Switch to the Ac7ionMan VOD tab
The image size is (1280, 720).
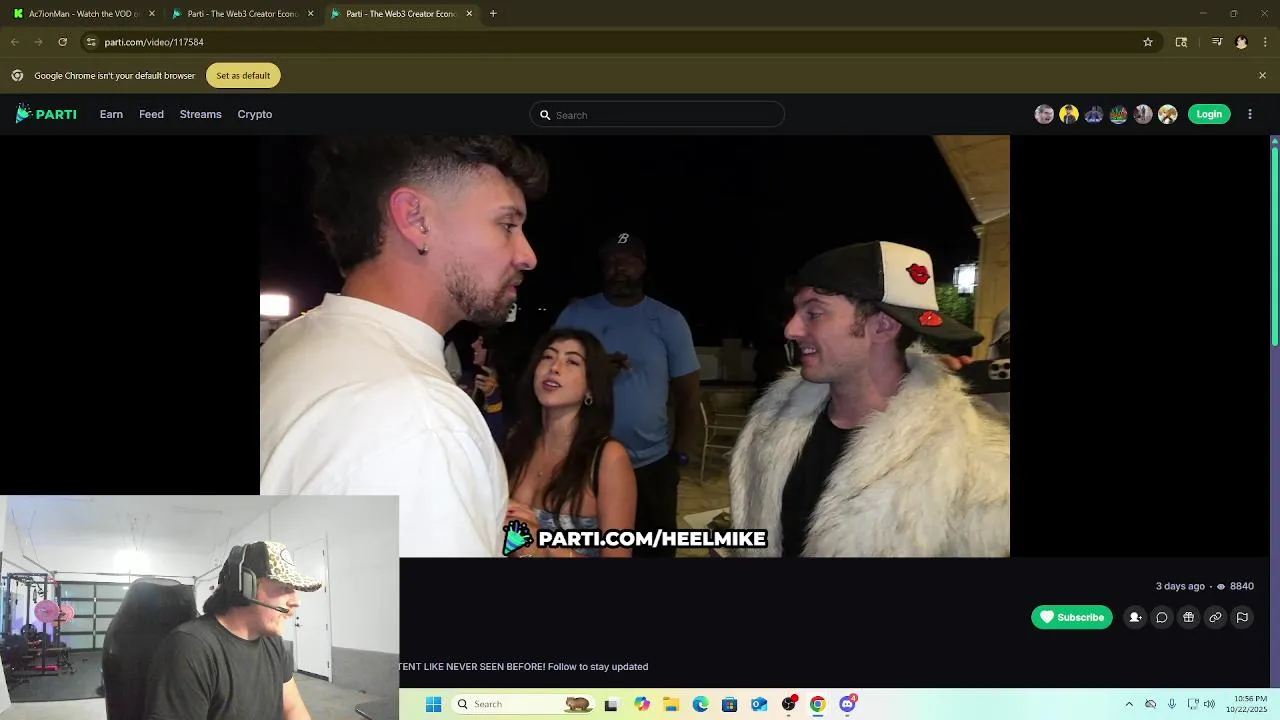tap(82, 14)
